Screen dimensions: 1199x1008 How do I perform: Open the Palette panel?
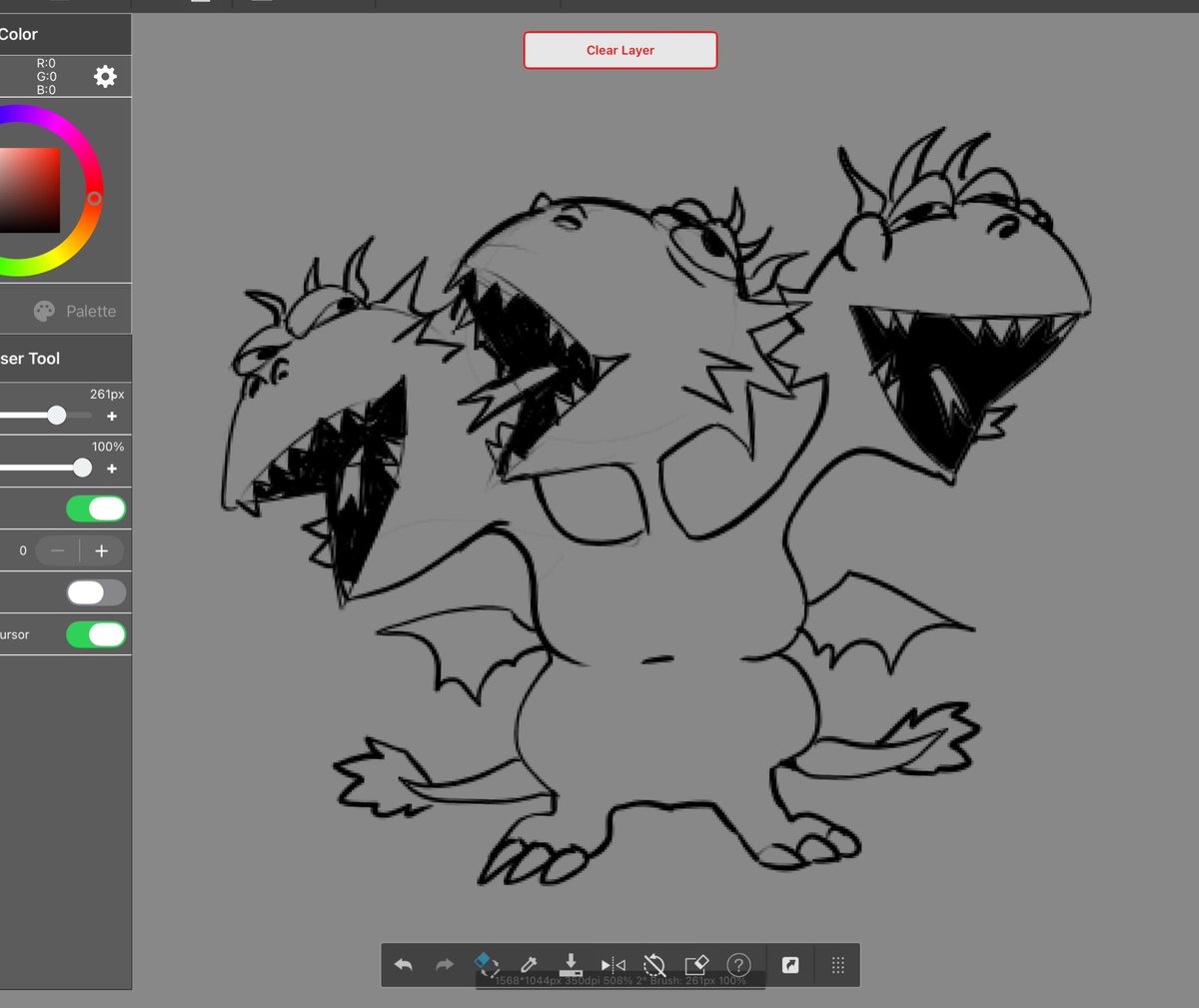point(75,311)
